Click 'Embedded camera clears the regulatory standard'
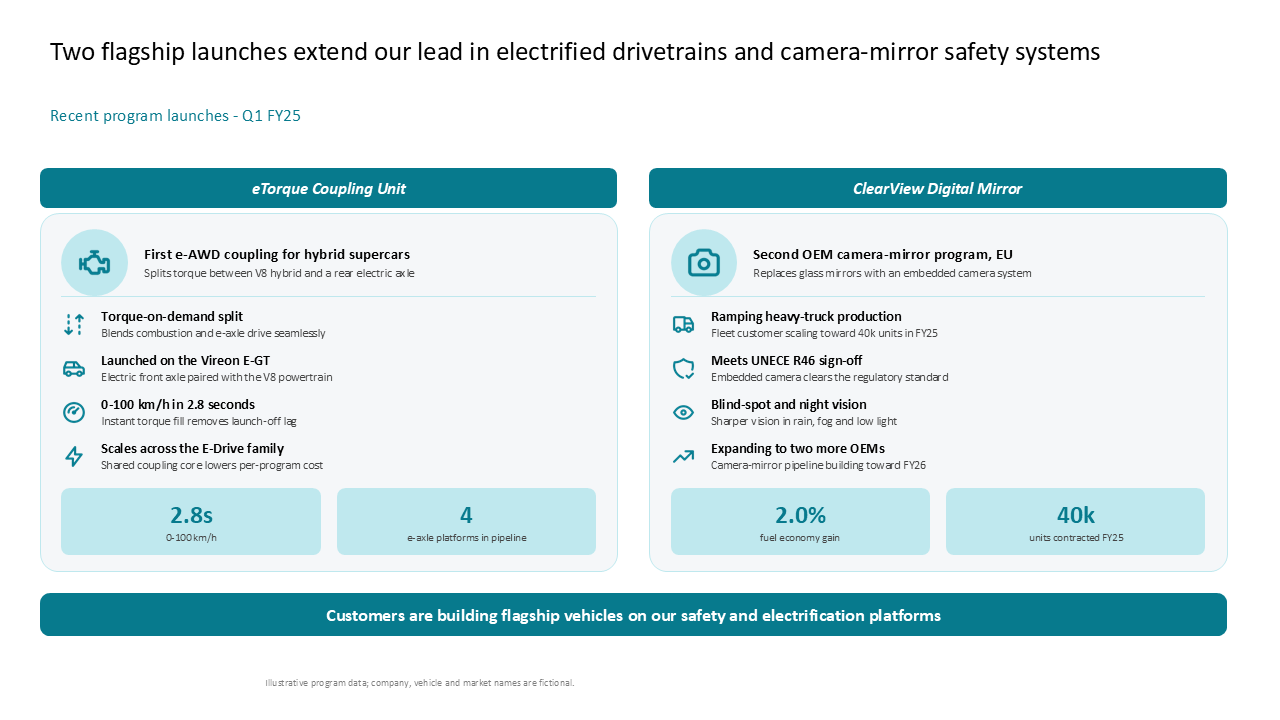This screenshot has height=720, width=1280. pos(829,377)
